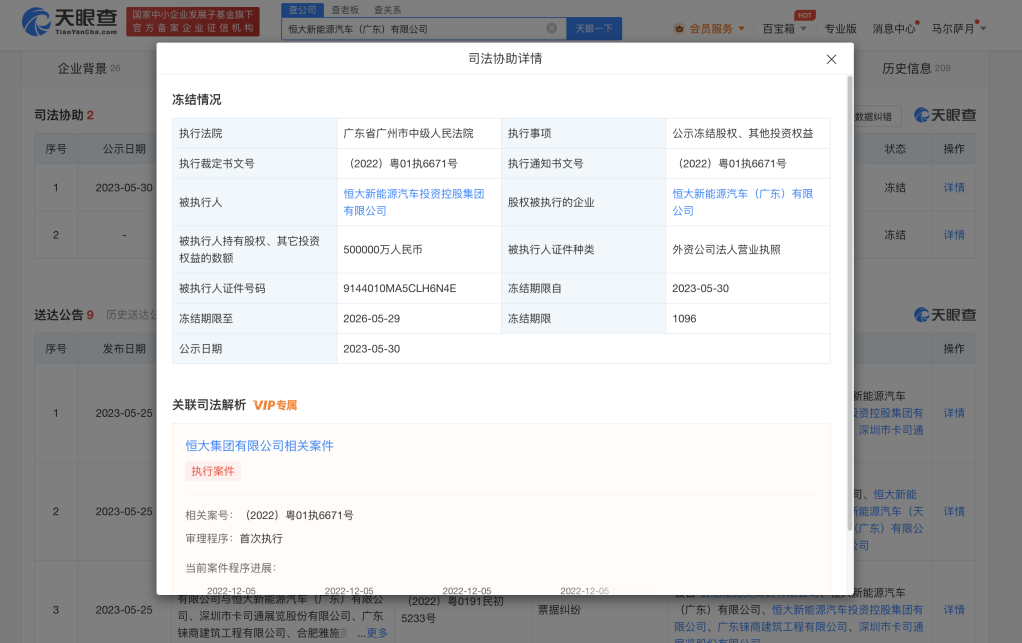Open 恒大新能源汽车（广东）有限公司 link in dialog

coord(742,202)
